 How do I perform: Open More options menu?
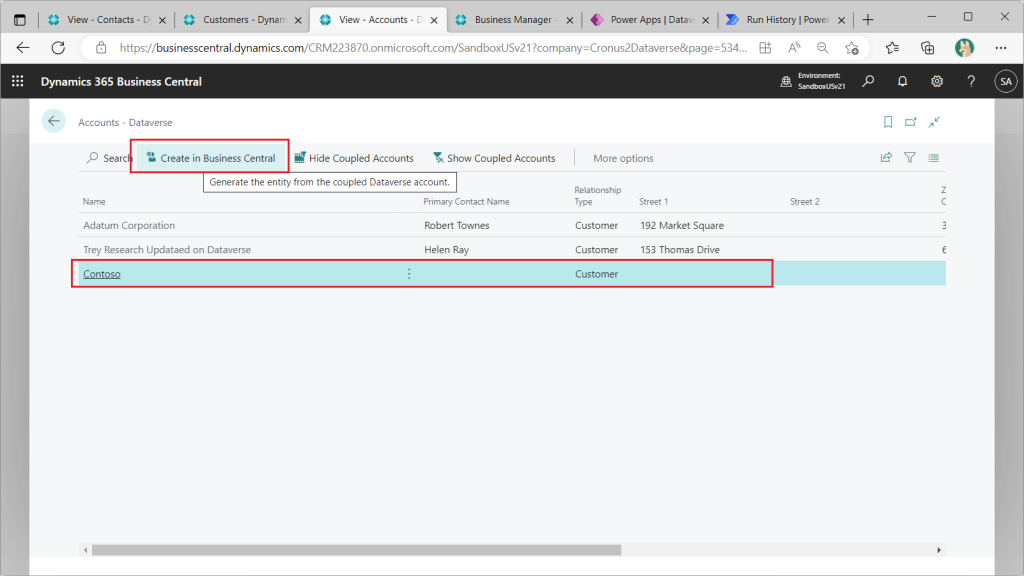point(623,158)
